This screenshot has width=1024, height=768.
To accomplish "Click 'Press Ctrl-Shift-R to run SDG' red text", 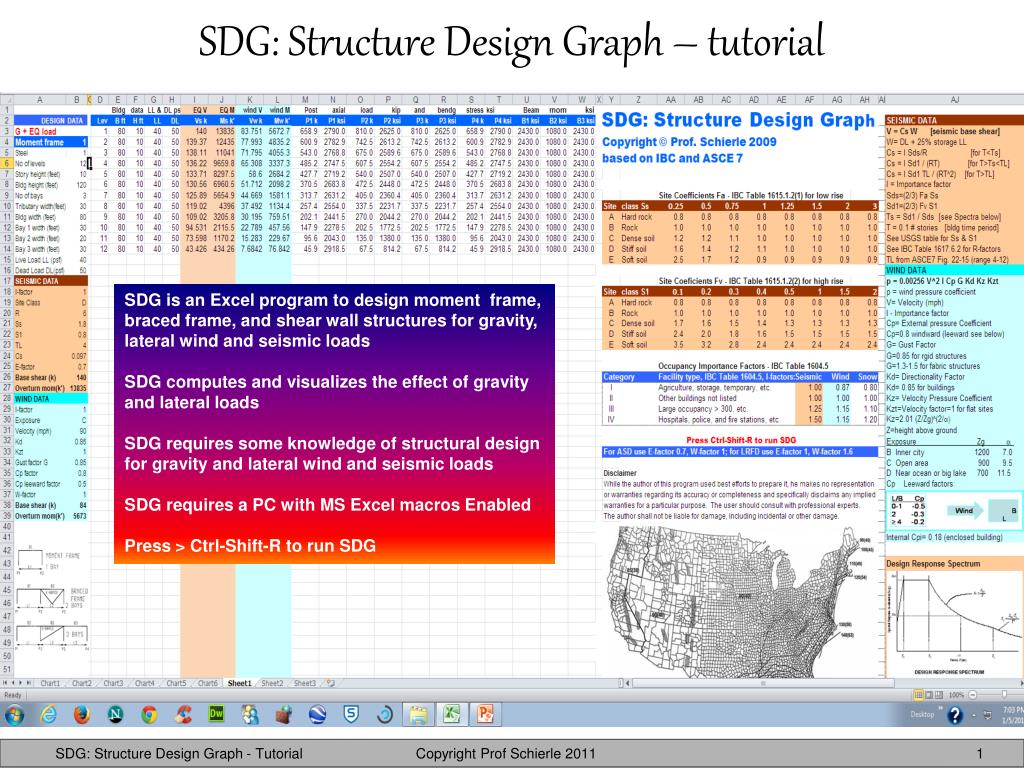I will pos(741,440).
